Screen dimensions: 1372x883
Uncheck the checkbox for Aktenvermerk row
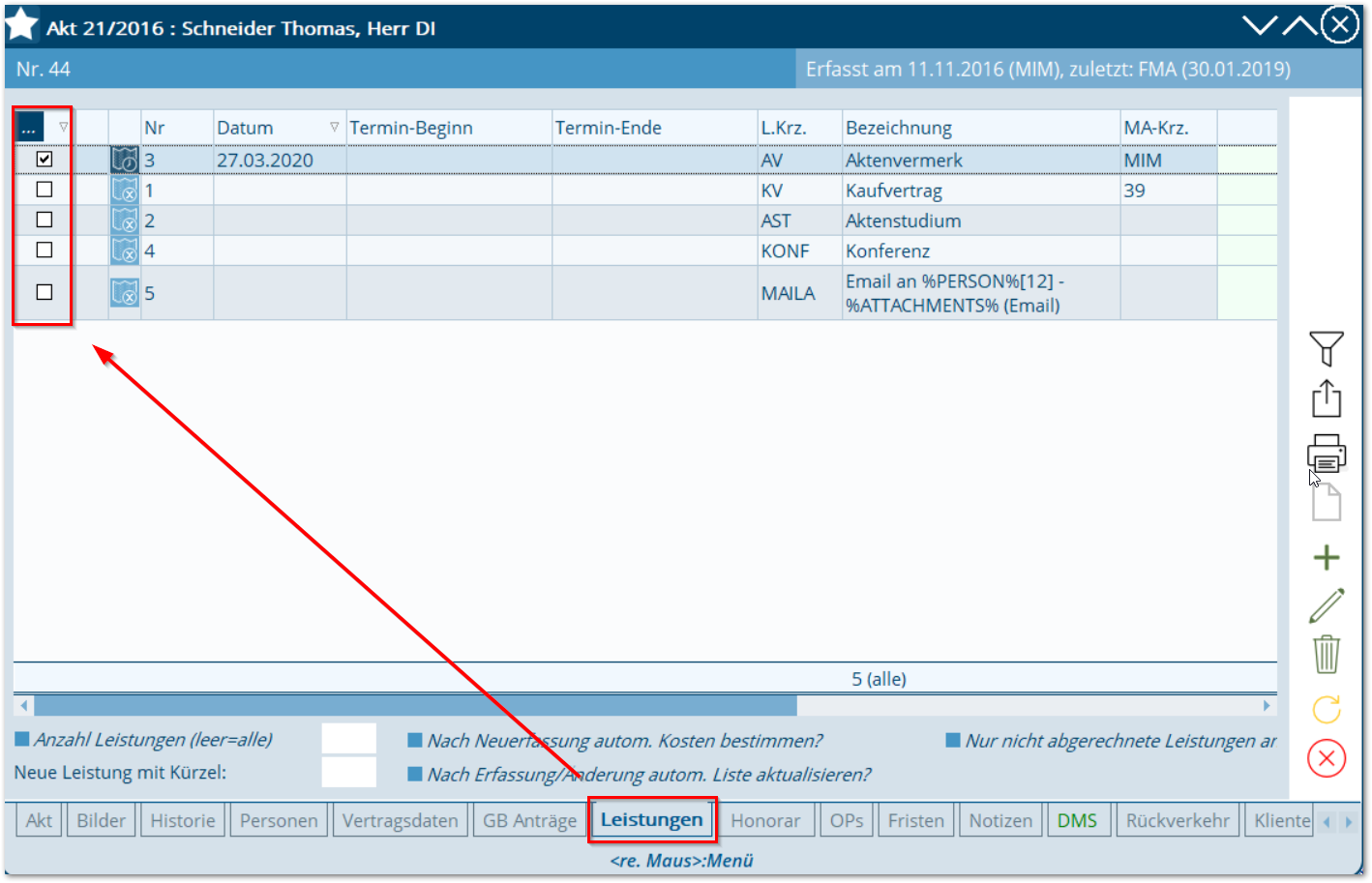coord(45,159)
